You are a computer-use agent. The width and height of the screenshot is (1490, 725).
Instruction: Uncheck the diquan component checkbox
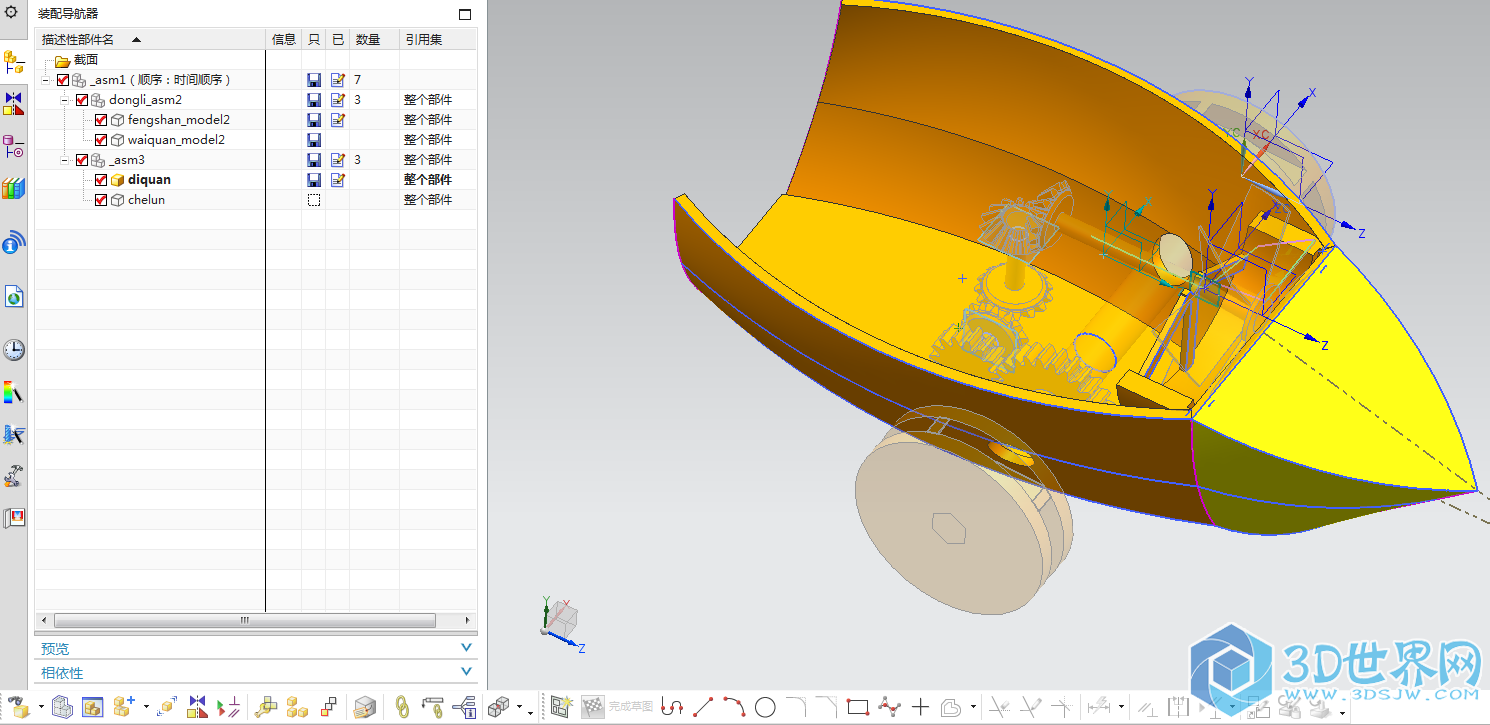tap(101, 180)
